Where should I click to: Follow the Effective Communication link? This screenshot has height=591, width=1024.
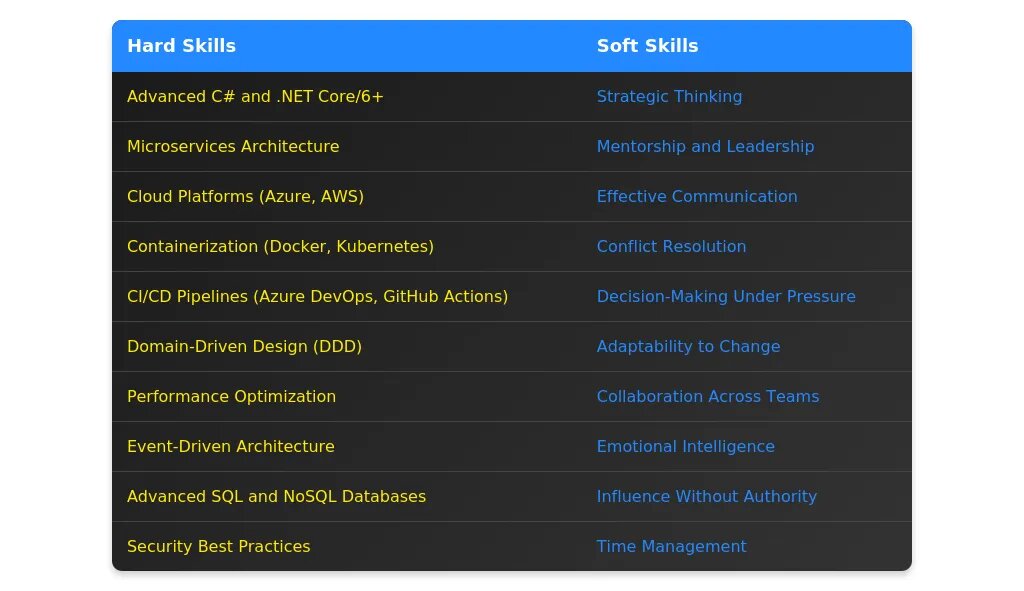(x=697, y=197)
